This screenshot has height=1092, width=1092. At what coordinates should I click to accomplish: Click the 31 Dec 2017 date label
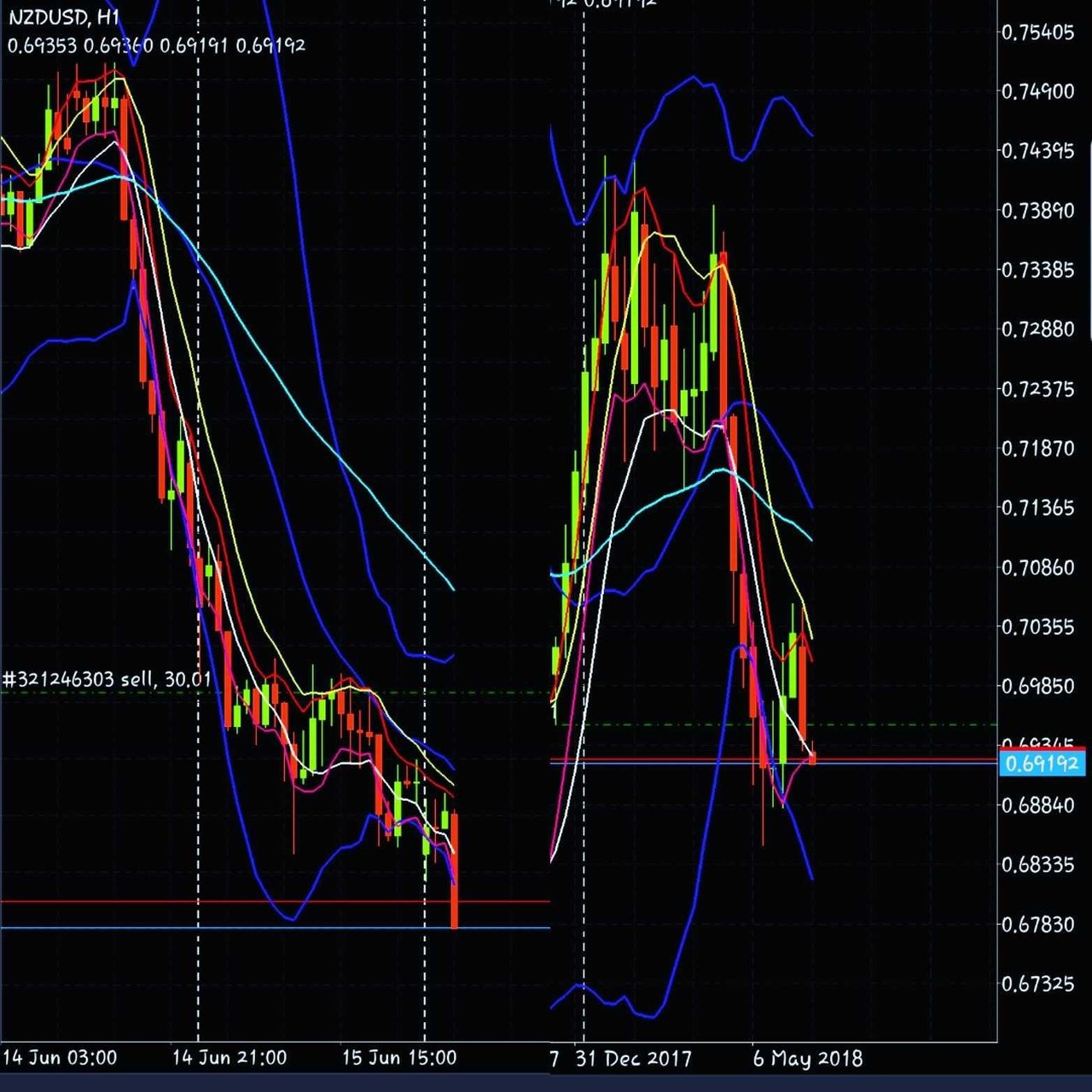point(634,1059)
